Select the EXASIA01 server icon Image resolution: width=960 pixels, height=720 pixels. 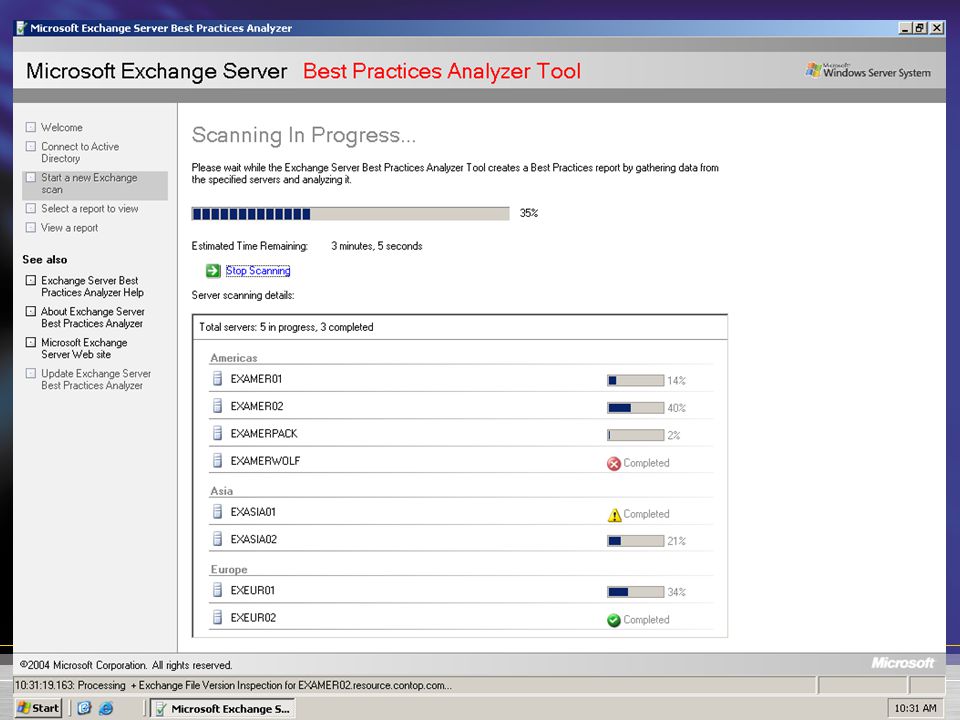(217, 511)
